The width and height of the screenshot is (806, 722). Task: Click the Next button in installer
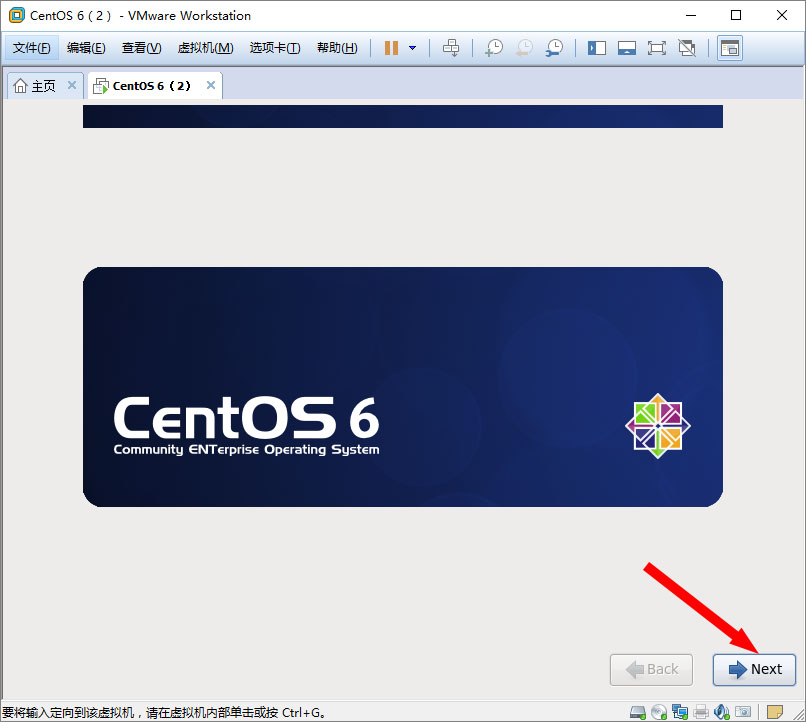click(x=754, y=669)
